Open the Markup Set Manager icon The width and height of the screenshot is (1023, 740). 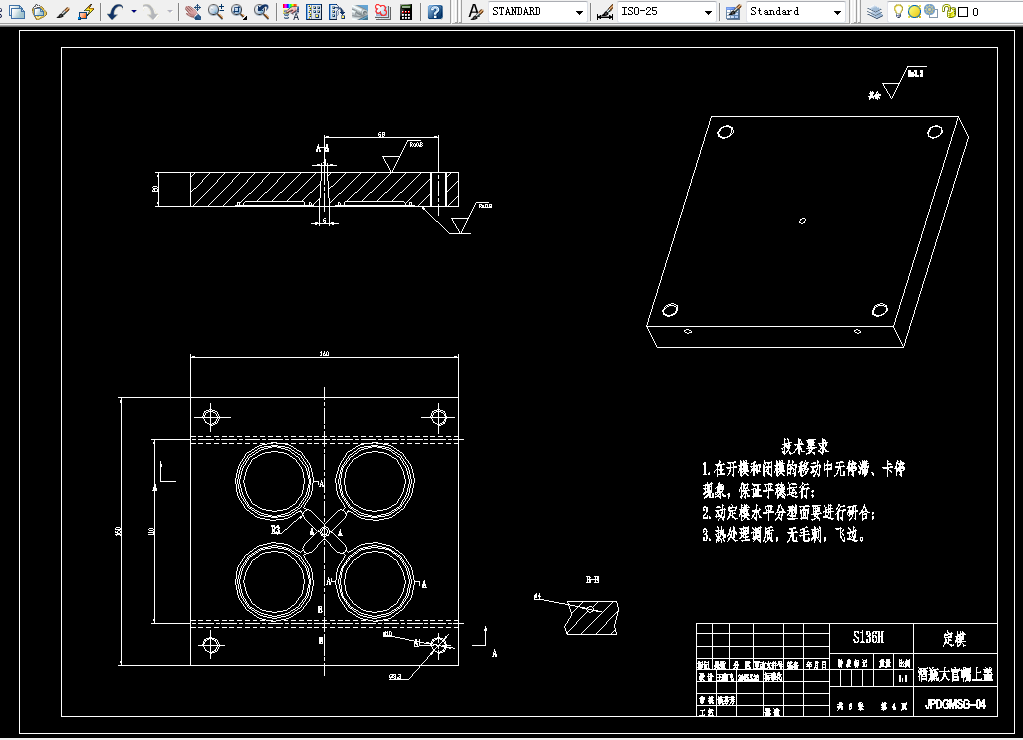coord(382,12)
